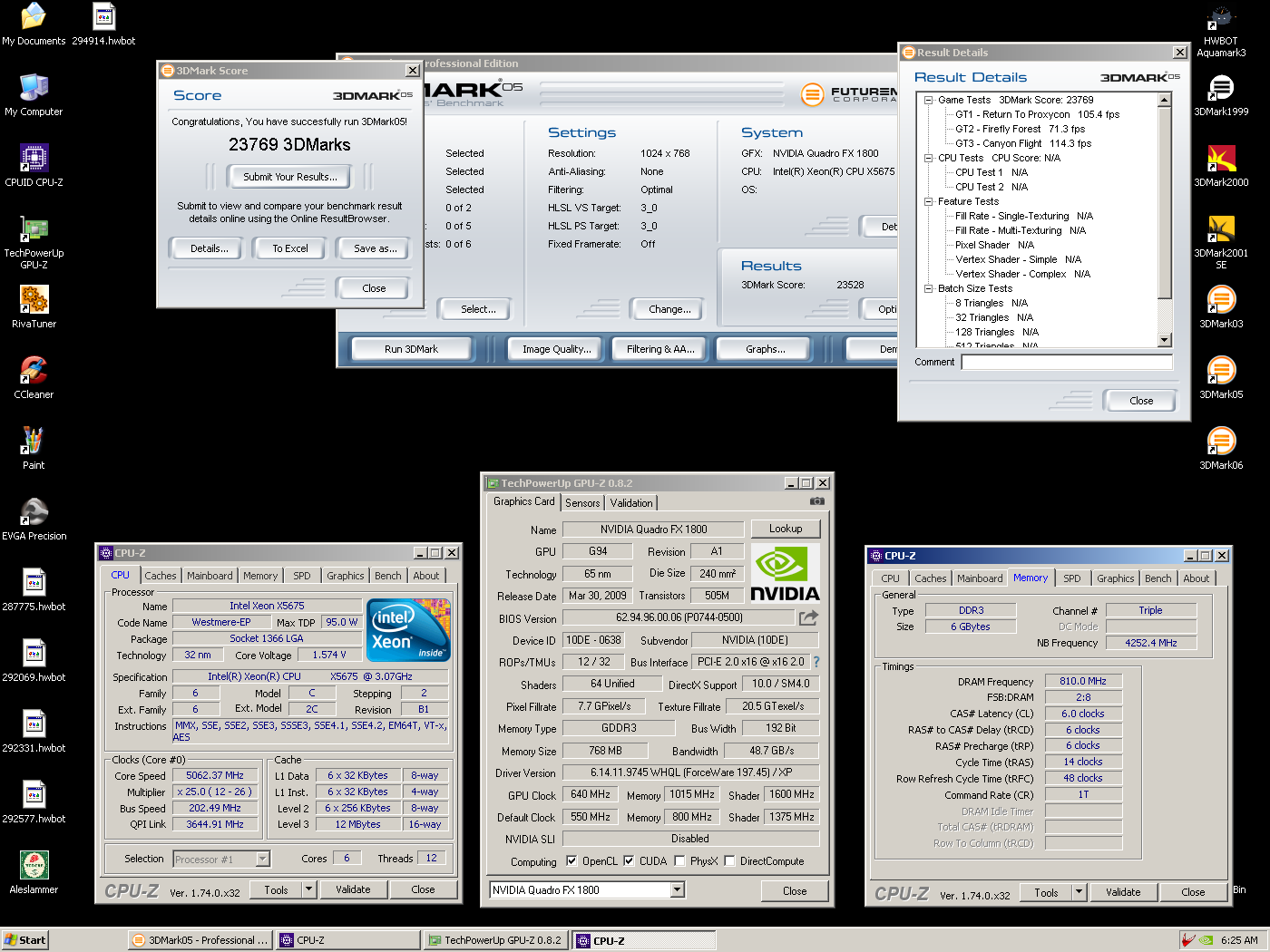Click the GPU-Z BIOS share icon
Screen dimensions: 1270x952
(808, 617)
